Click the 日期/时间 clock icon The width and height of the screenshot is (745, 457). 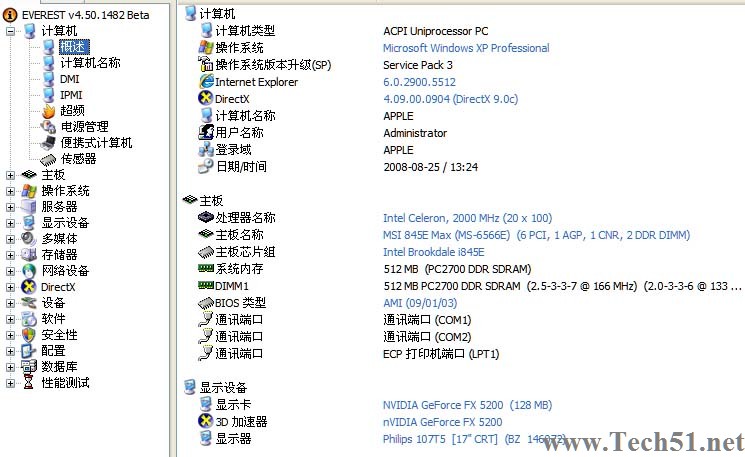pos(206,166)
